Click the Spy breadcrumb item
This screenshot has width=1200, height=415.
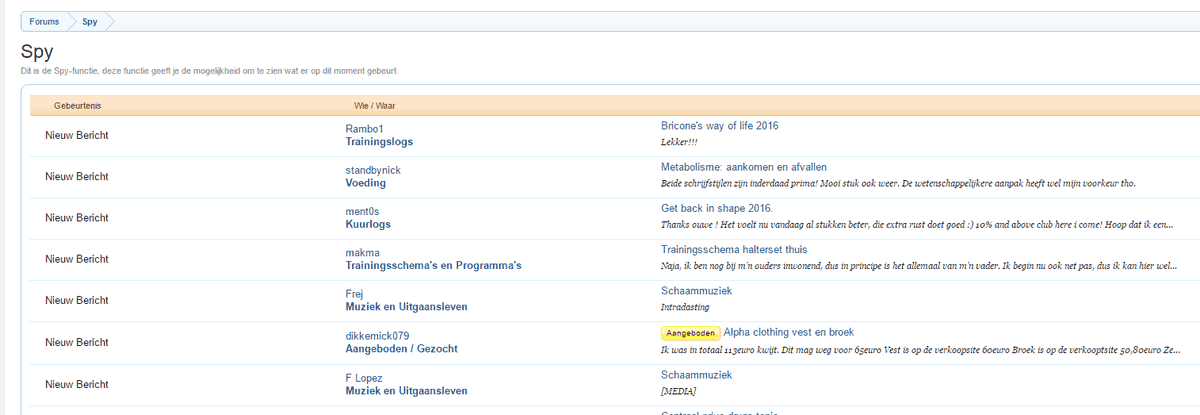[90, 21]
